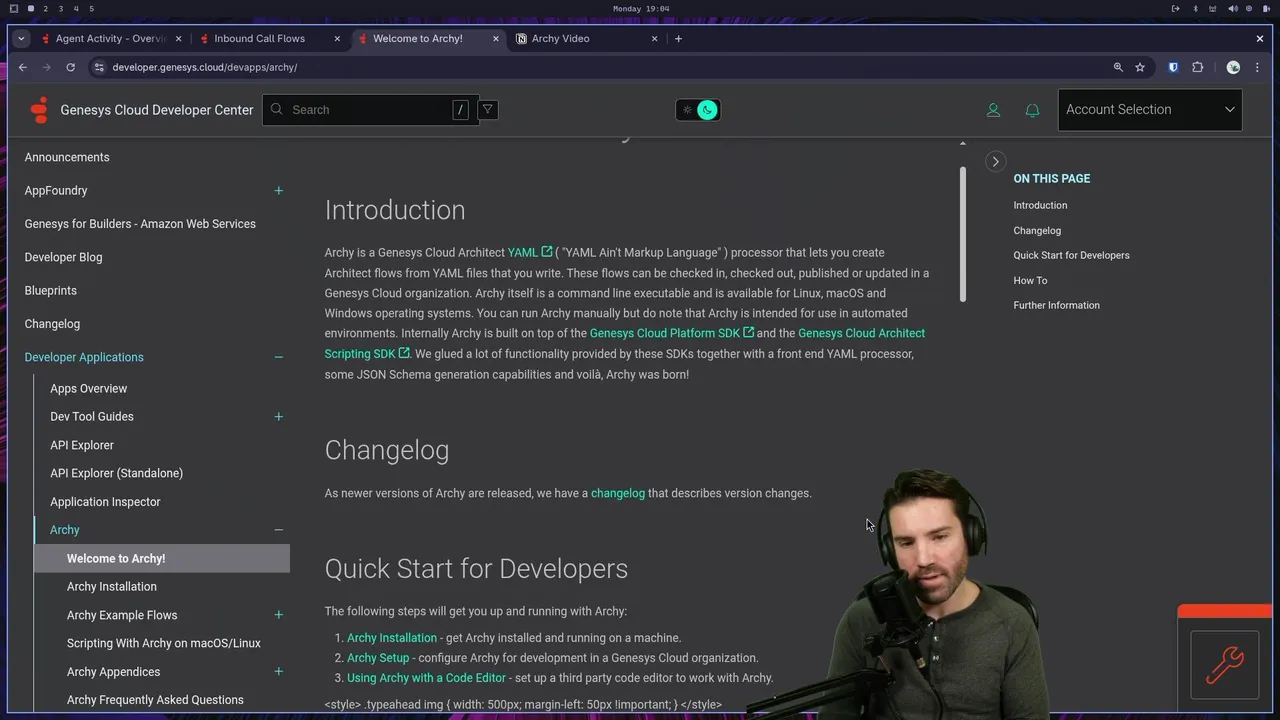Collapse the Developer Applications section
The width and height of the screenshot is (1280, 720).
(x=278, y=357)
